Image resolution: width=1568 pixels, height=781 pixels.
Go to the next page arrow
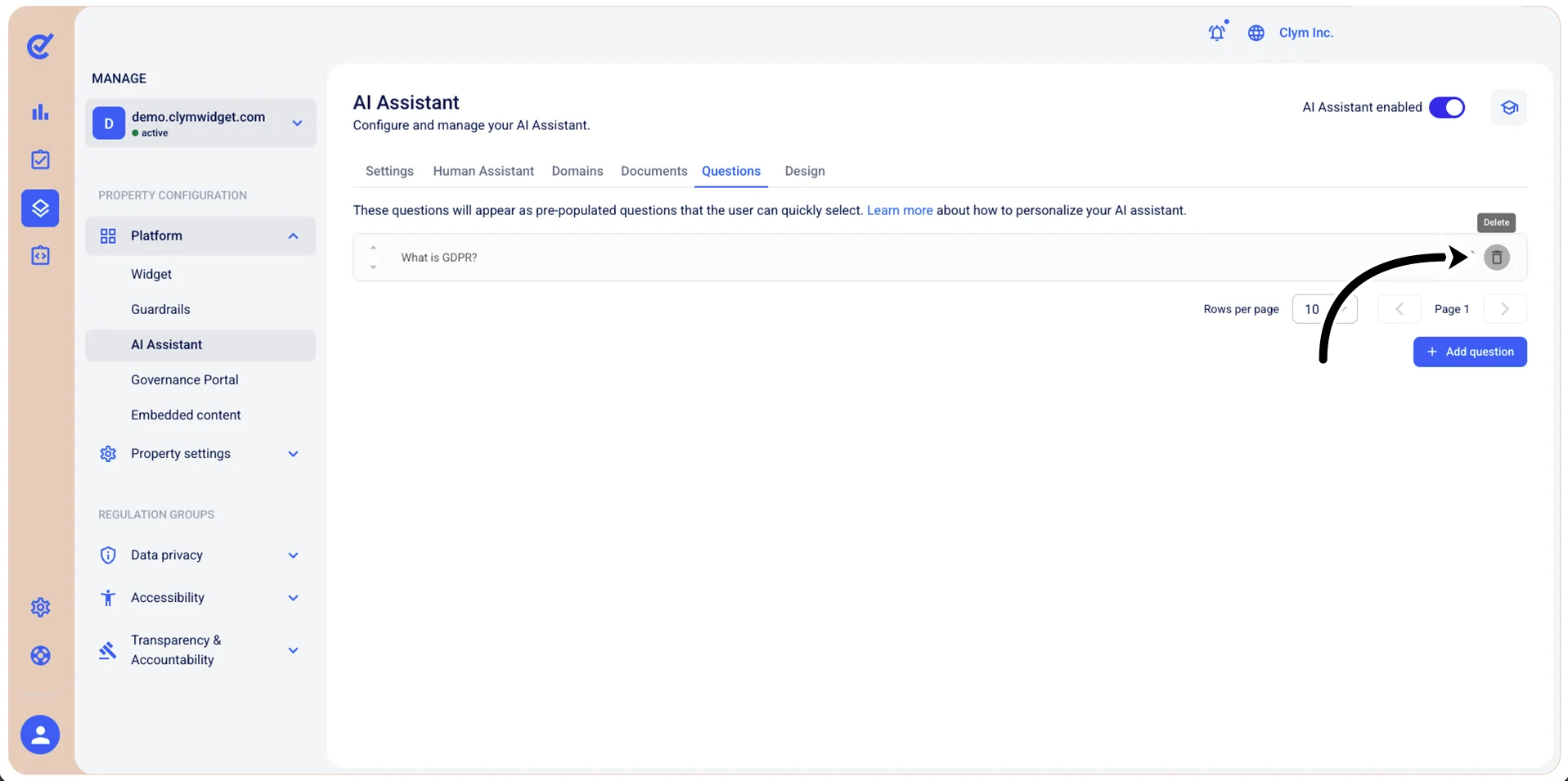[1504, 309]
